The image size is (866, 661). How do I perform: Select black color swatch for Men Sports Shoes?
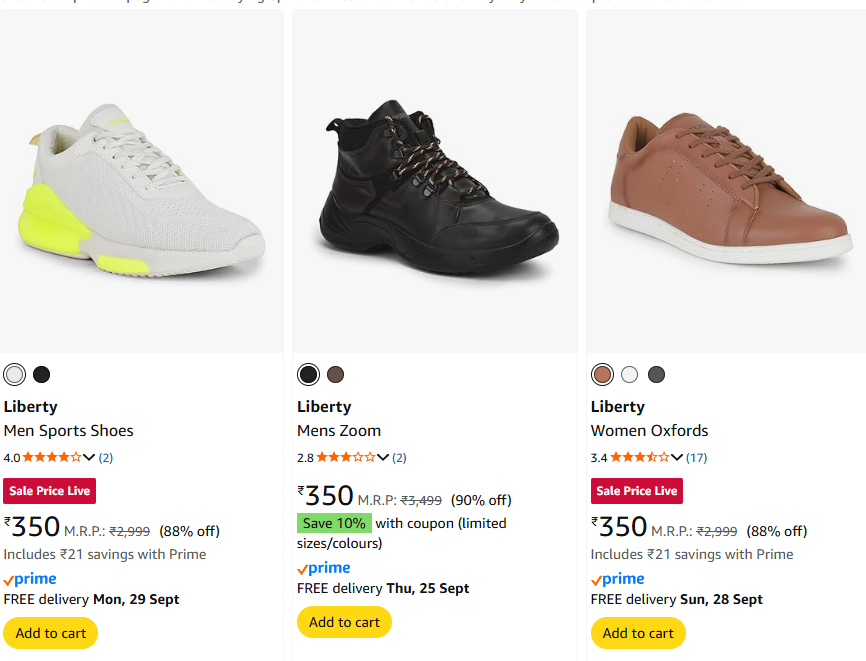click(x=41, y=375)
